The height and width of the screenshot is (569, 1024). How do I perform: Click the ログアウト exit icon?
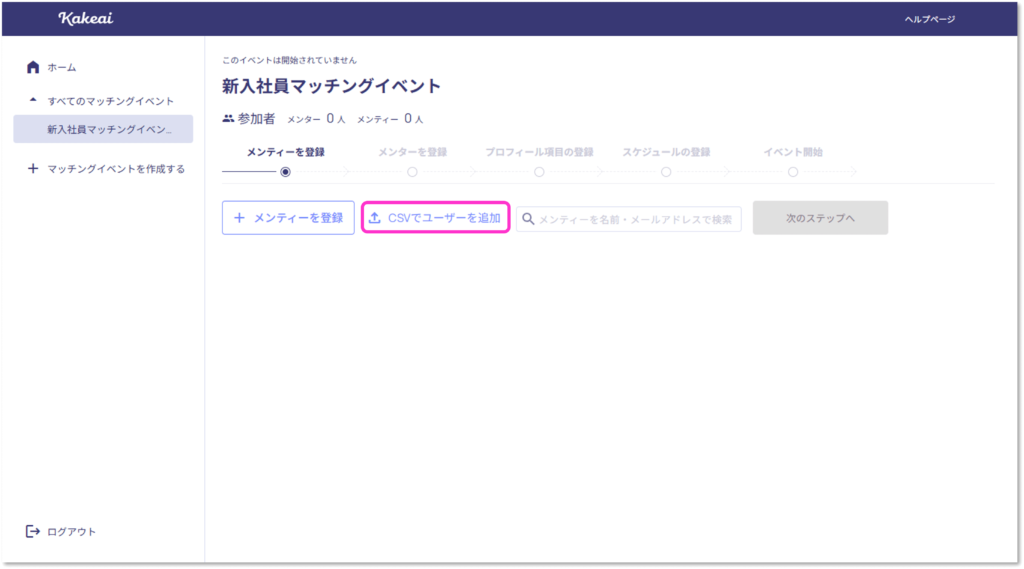click(33, 531)
